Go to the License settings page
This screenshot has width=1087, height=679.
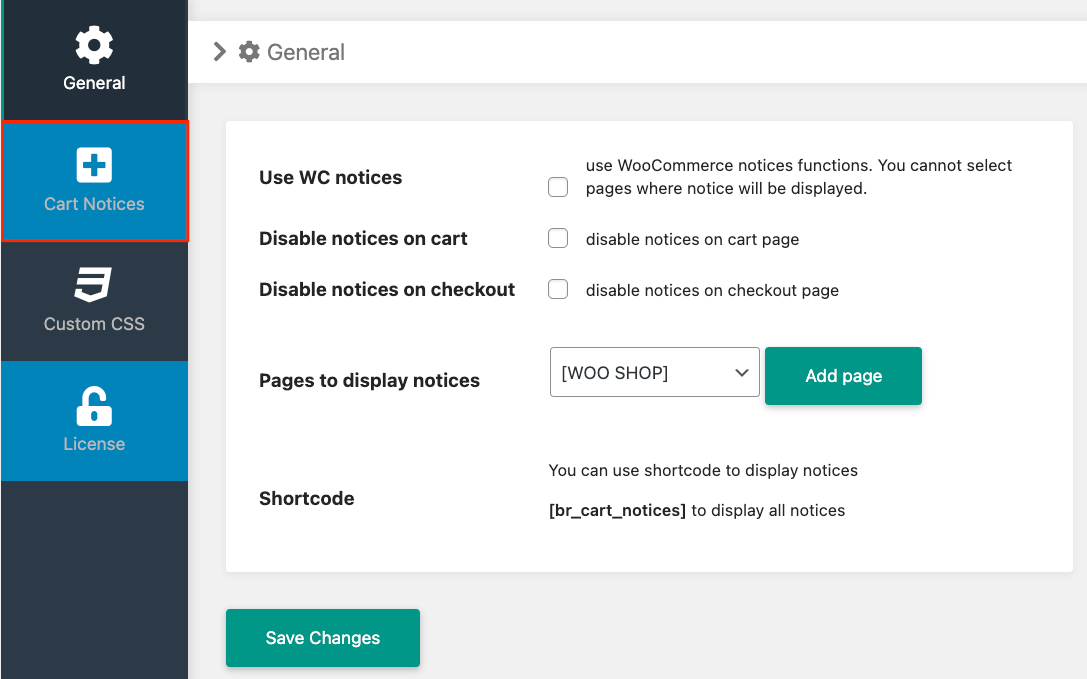(94, 422)
